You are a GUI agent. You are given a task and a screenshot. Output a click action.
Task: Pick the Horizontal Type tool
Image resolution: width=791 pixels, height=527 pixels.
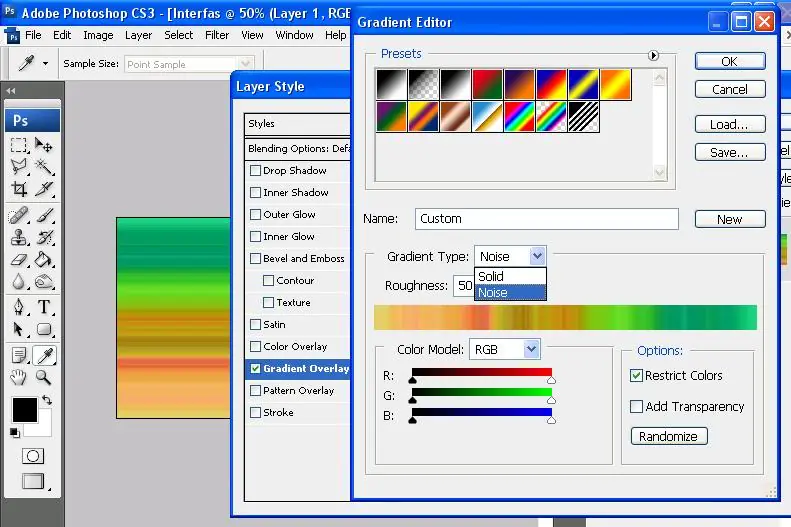tap(44, 306)
